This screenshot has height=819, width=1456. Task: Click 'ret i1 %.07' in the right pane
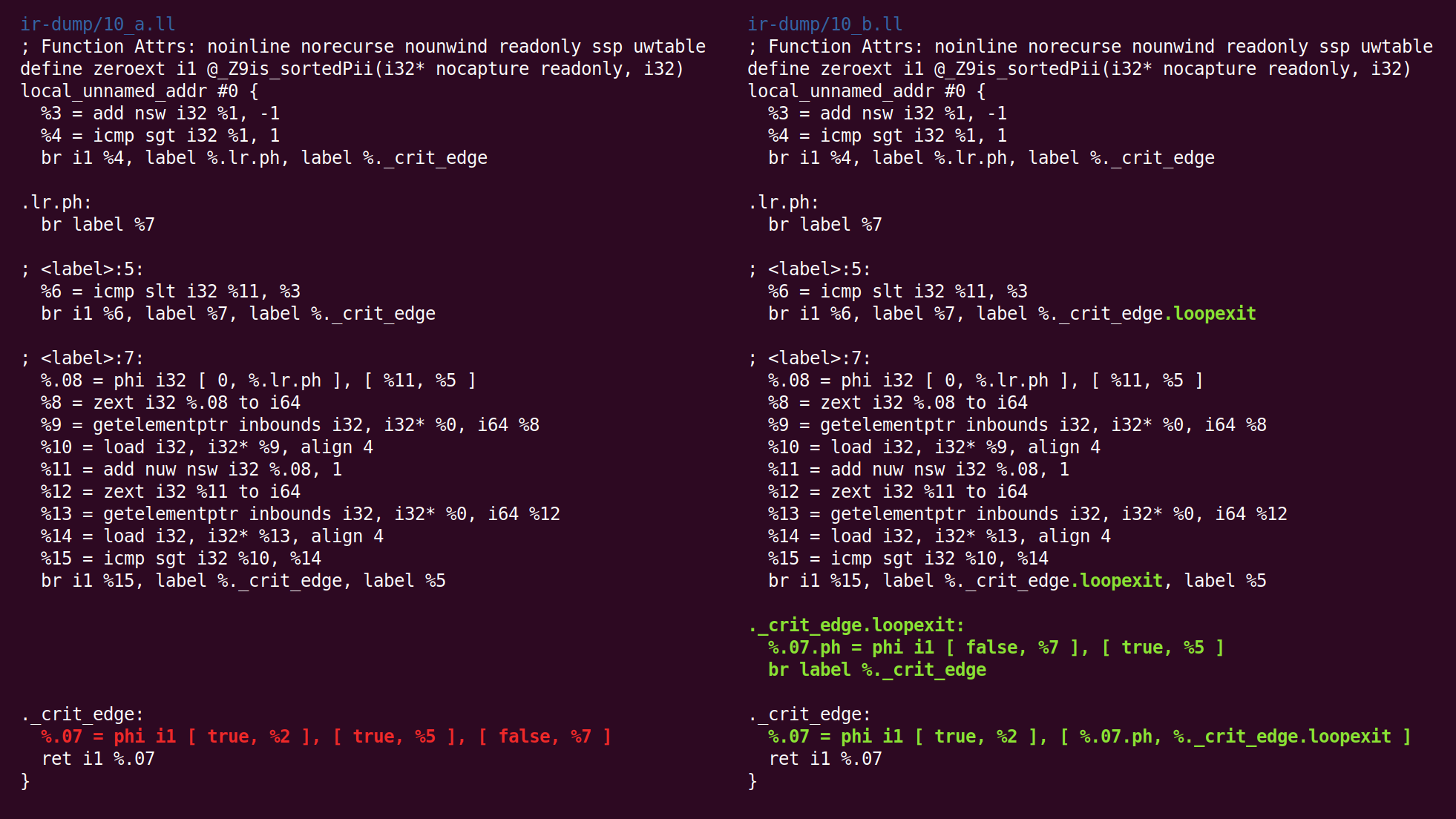click(825, 759)
